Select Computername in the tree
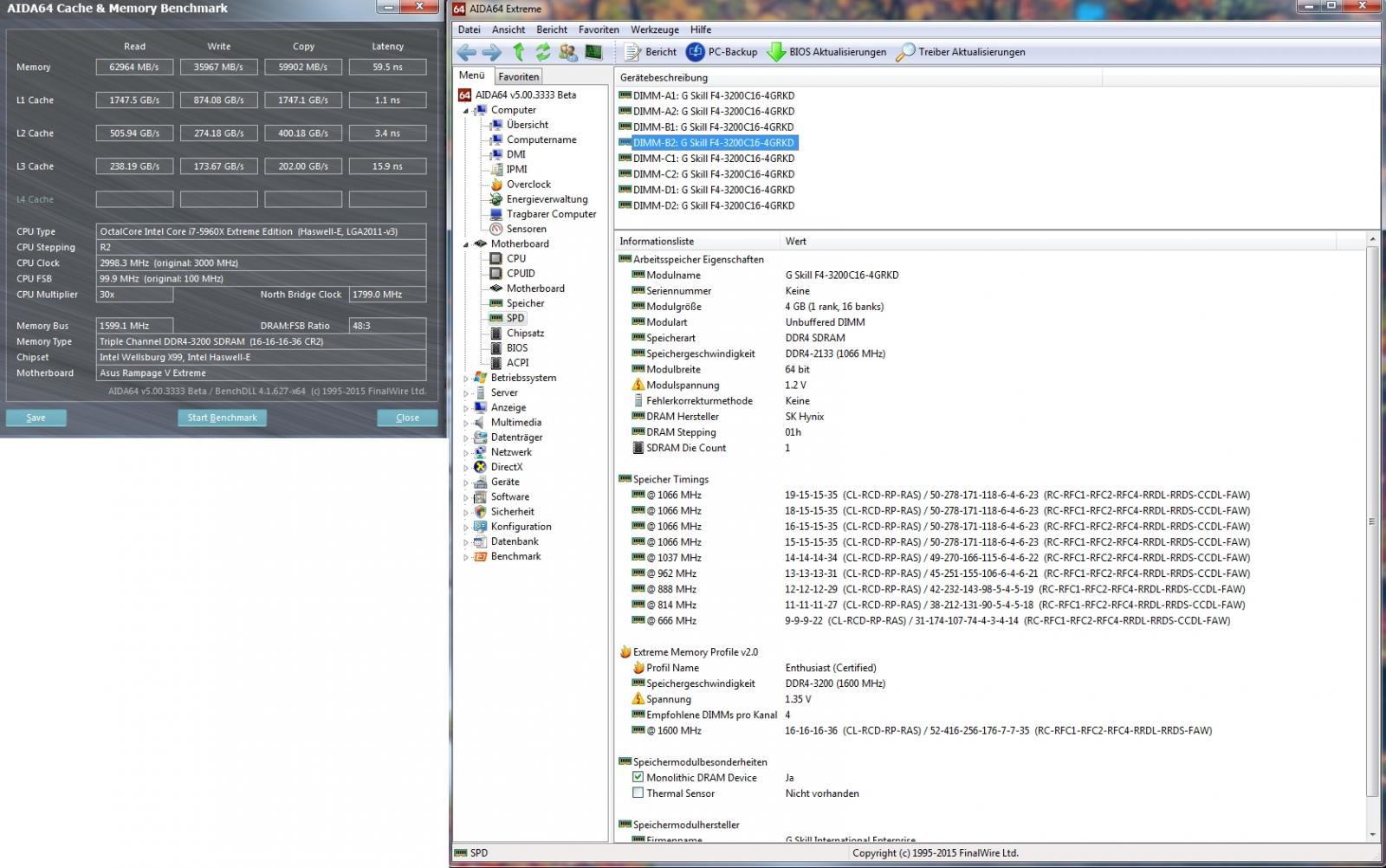Screen dimensions: 1386x868 point(533,139)
